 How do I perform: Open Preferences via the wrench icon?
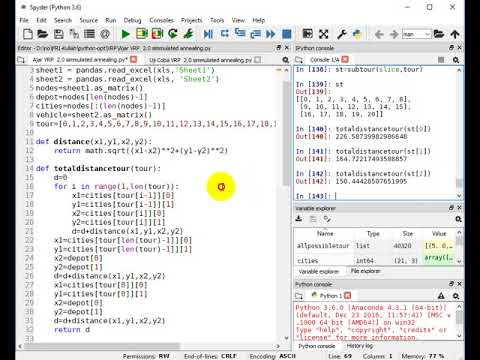(342, 34)
